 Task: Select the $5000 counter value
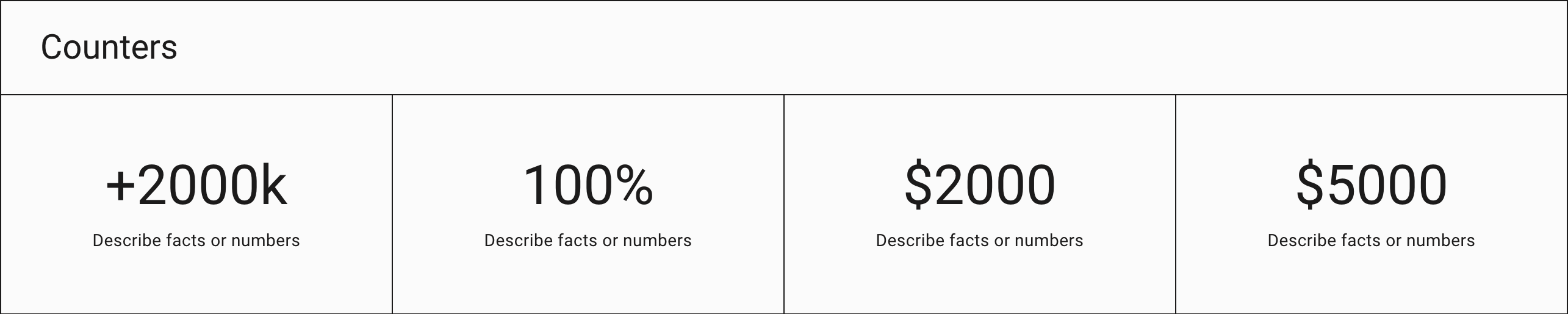pyautogui.click(x=1371, y=185)
